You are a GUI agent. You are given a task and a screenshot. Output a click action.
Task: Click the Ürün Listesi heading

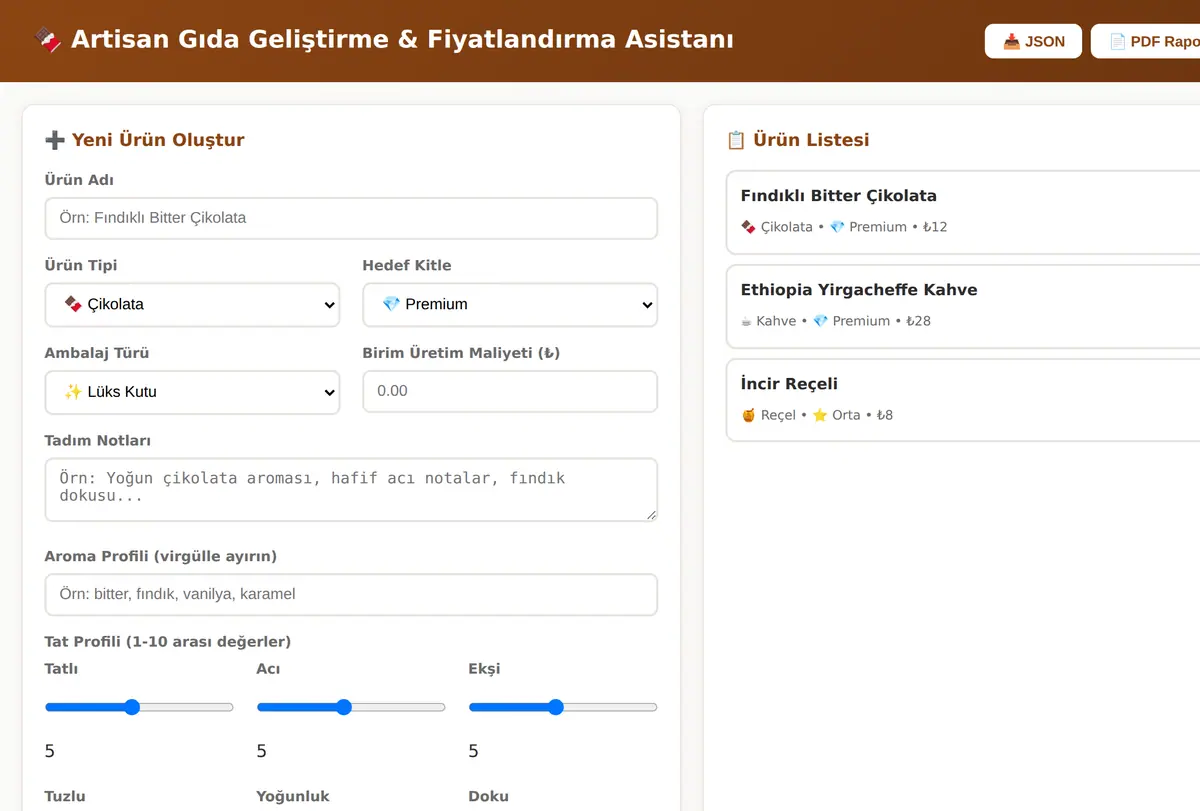798,140
